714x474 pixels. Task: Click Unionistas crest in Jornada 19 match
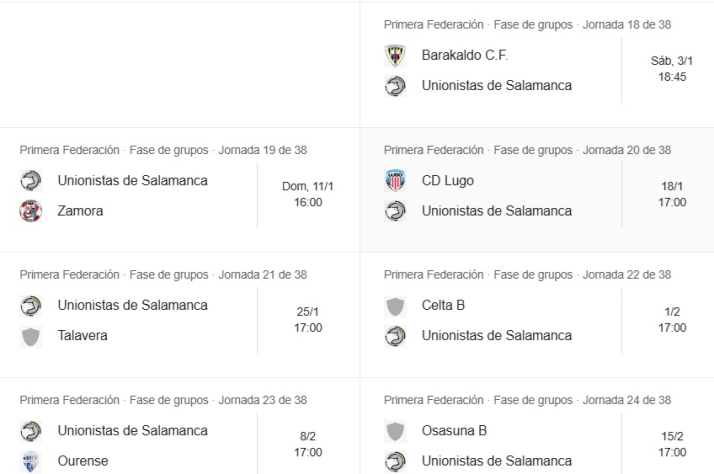tap(31, 181)
